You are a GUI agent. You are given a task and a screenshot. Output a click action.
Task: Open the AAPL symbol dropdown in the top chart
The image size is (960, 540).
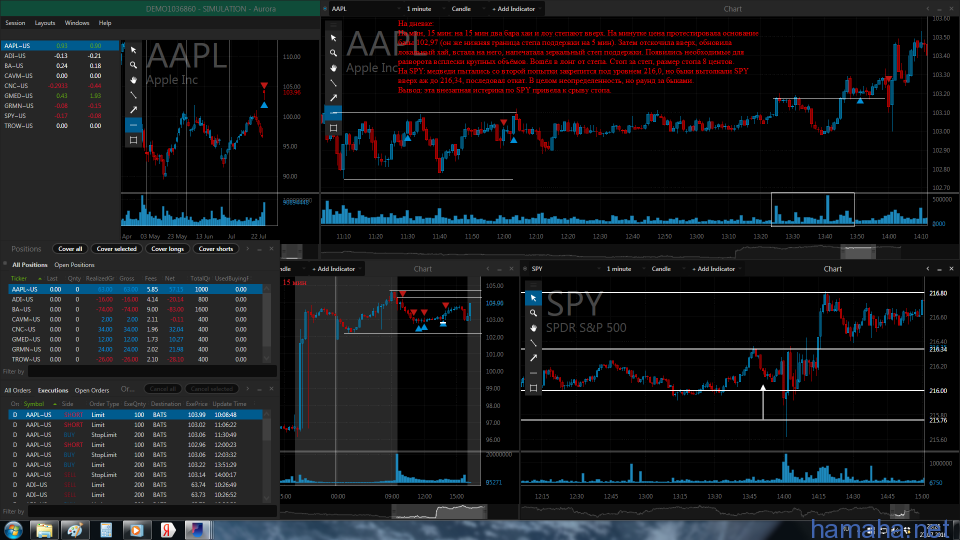pos(365,9)
